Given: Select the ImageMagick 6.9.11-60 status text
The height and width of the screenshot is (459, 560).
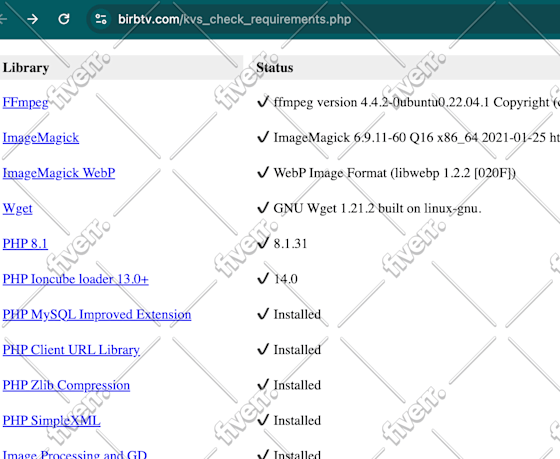Looking at the screenshot, I should click(x=416, y=138).
